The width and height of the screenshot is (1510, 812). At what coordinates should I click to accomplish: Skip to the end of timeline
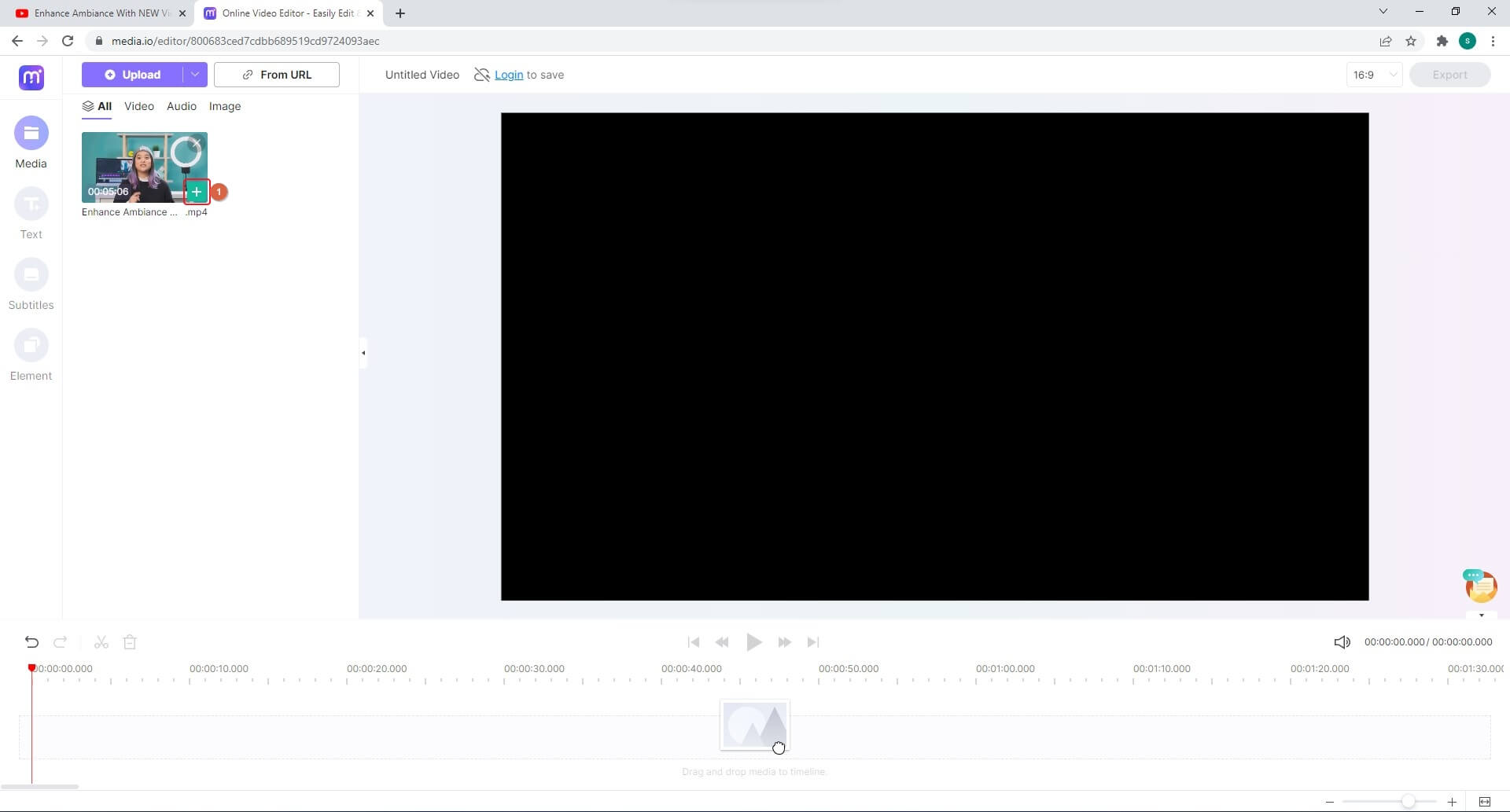coord(813,642)
